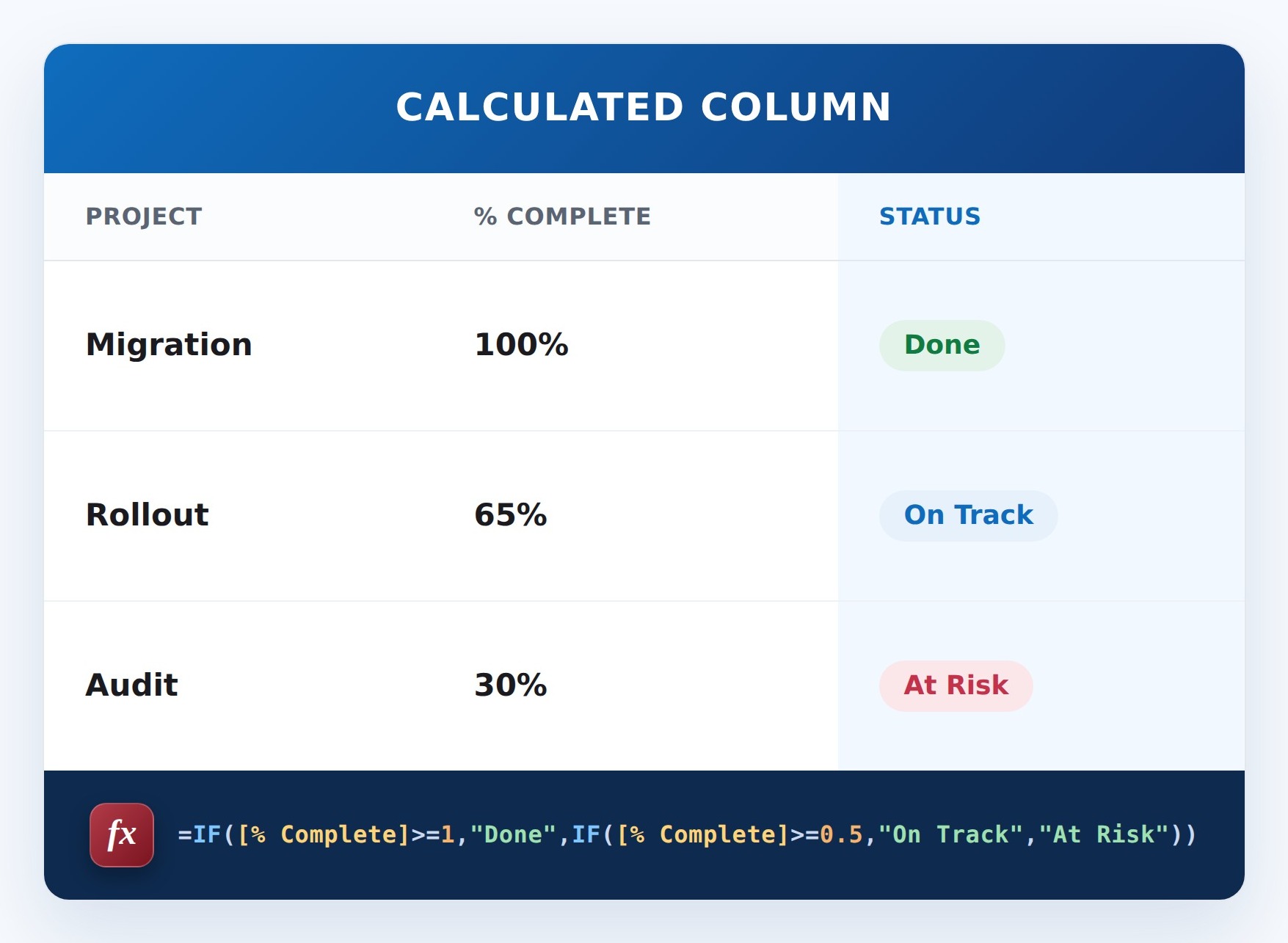Click the first IF in the formula
This screenshot has width=1288, height=943.
tap(207, 835)
